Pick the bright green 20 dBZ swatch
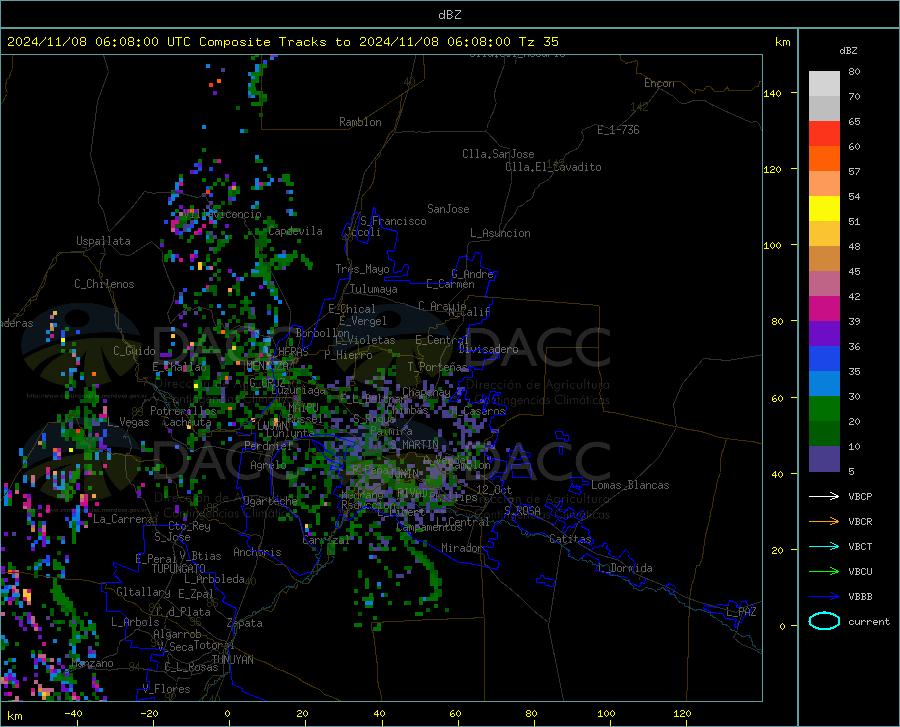The image size is (900, 727). (824, 409)
